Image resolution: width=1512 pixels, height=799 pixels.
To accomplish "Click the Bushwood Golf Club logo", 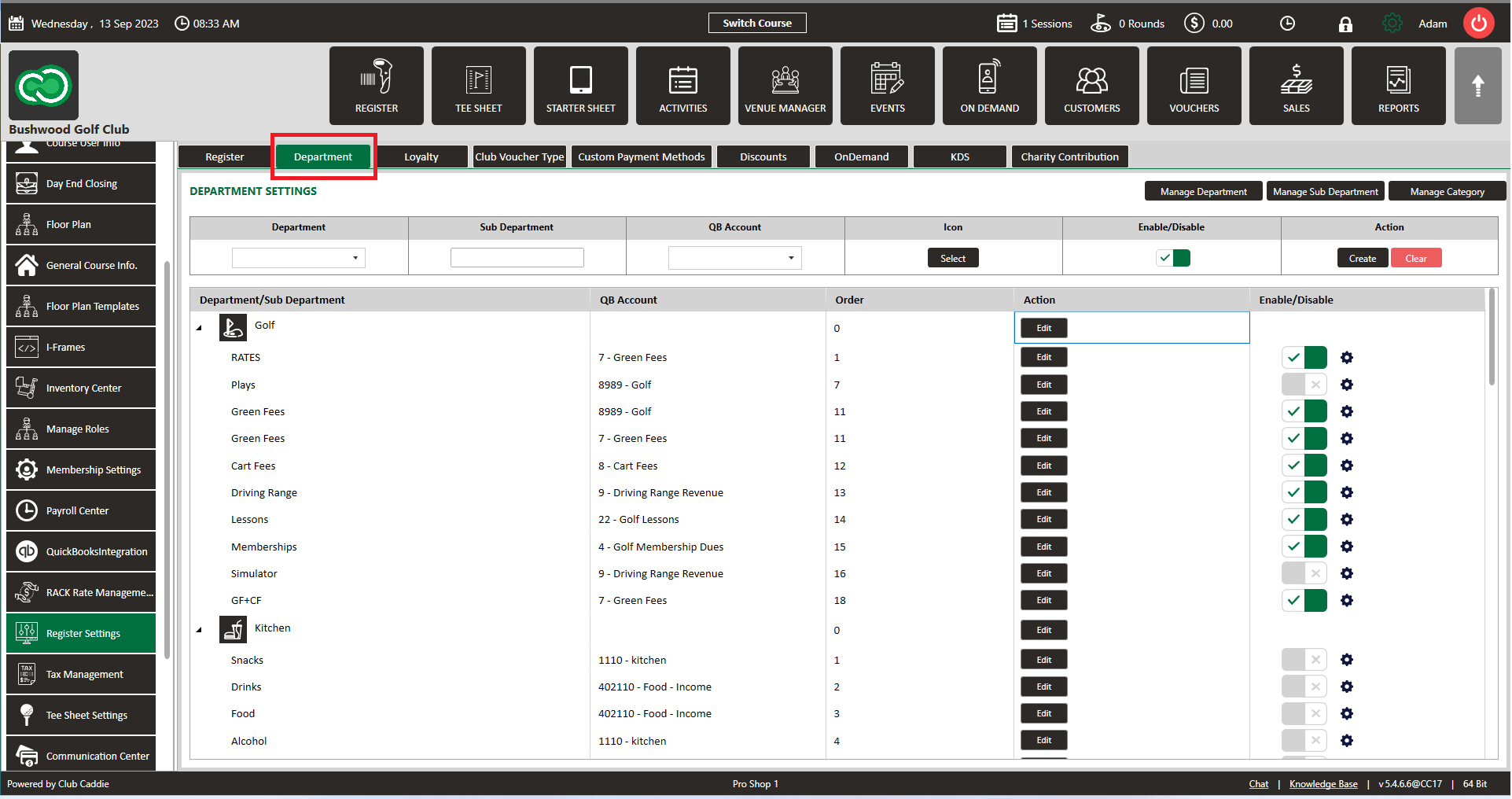I will click(44, 86).
